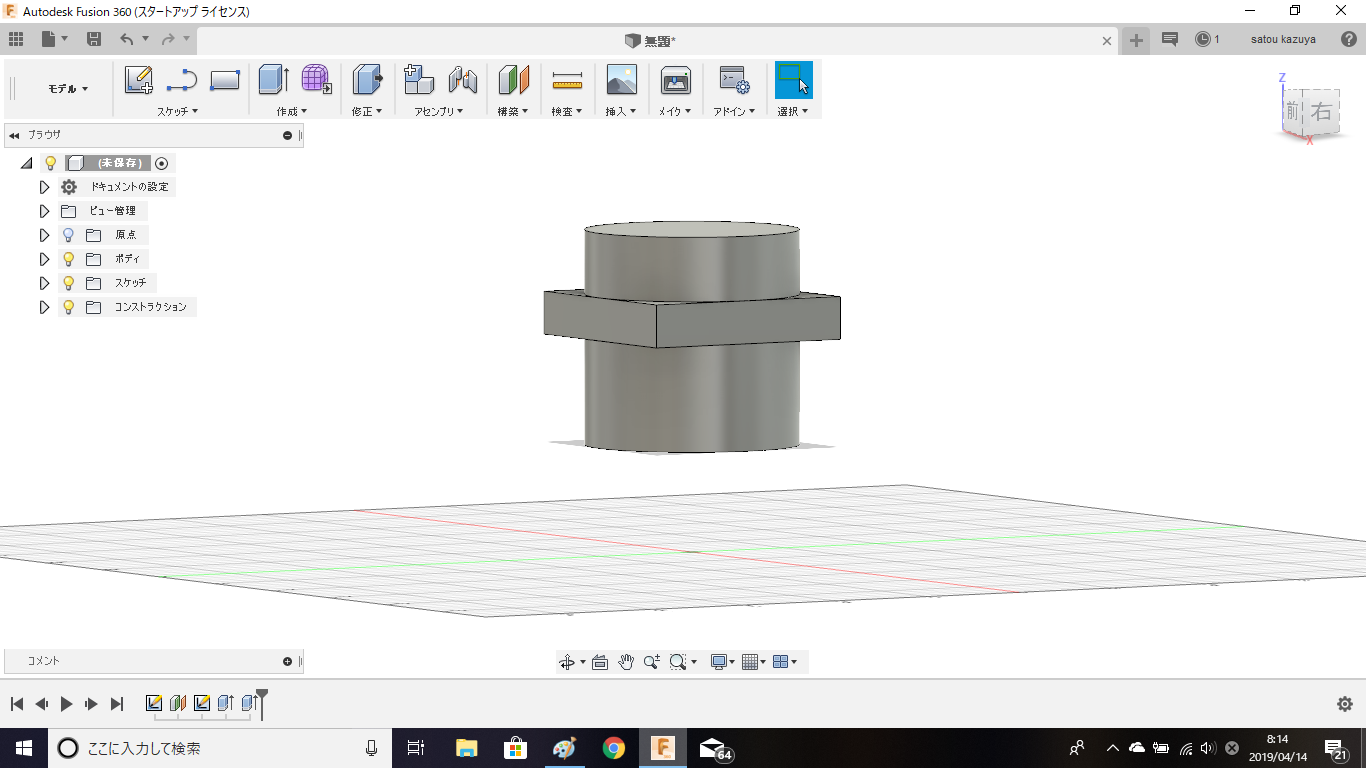
Task: Toggle lightbulb visibility of 原点 folder
Action: pos(68,235)
